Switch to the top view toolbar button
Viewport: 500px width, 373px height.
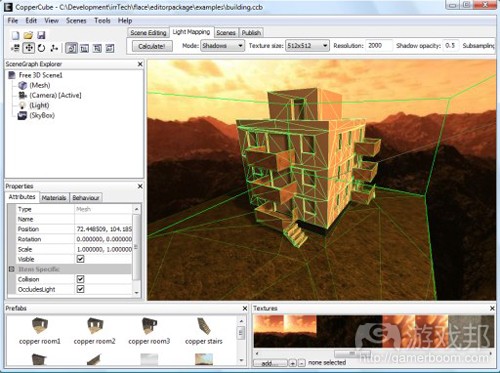[x=84, y=48]
